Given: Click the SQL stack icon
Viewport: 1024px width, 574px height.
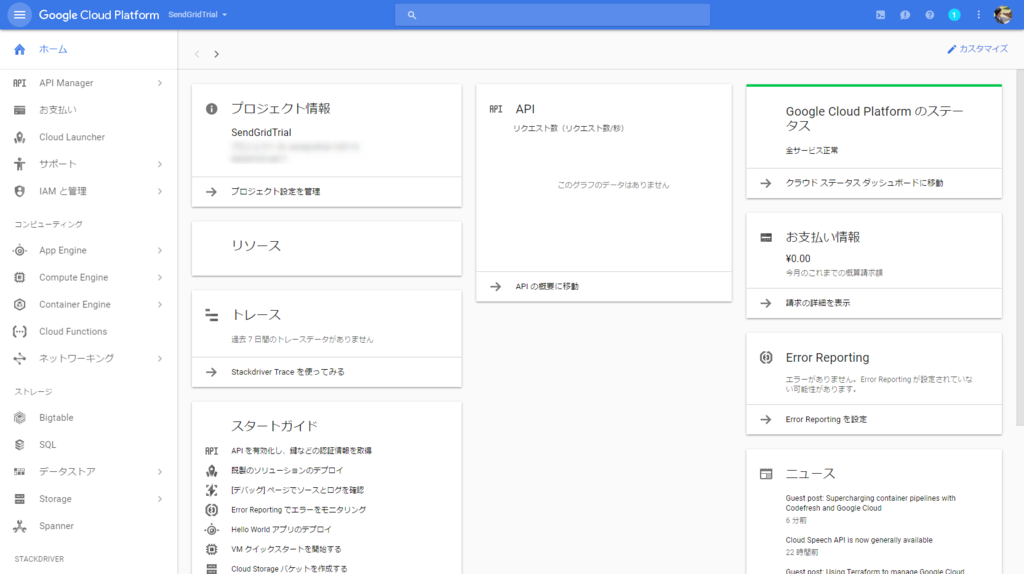Looking at the screenshot, I should [20, 445].
